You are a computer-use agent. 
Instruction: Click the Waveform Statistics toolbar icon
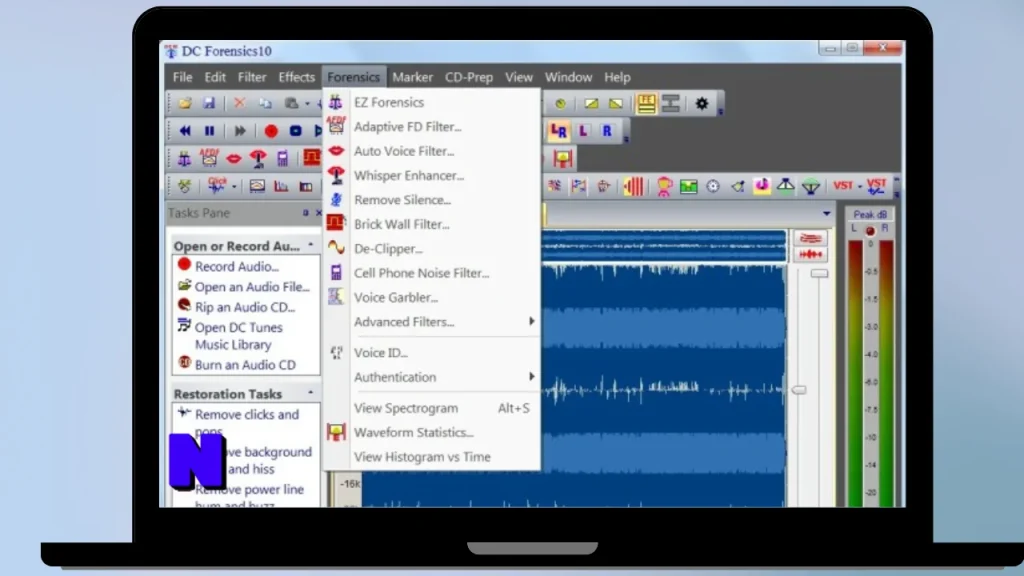pos(562,158)
